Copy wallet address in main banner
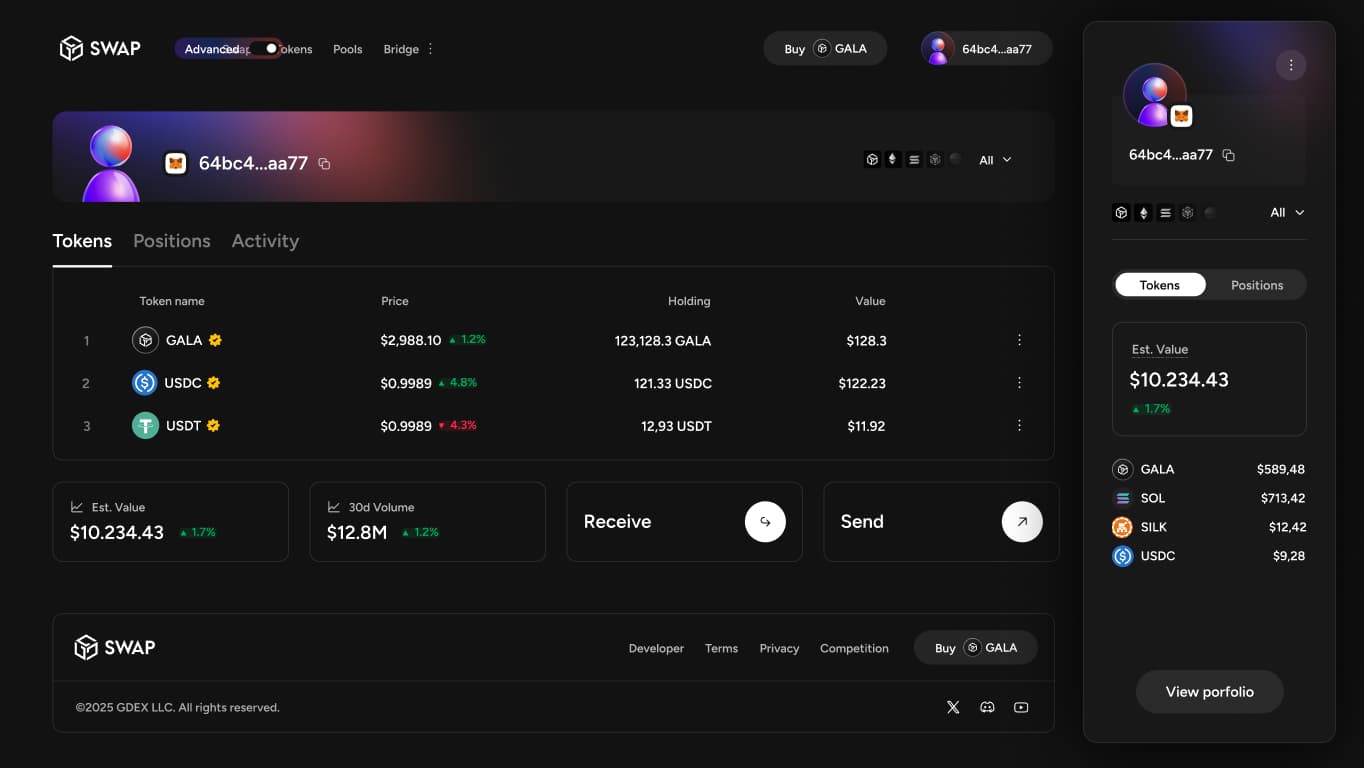 pyautogui.click(x=324, y=164)
